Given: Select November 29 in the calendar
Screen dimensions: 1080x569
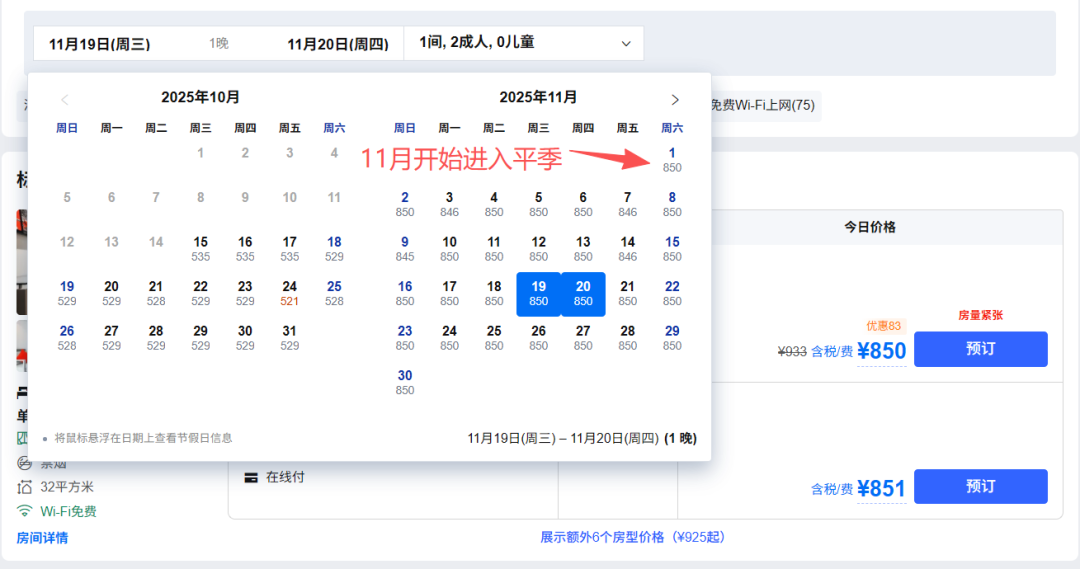Looking at the screenshot, I should coord(672,338).
